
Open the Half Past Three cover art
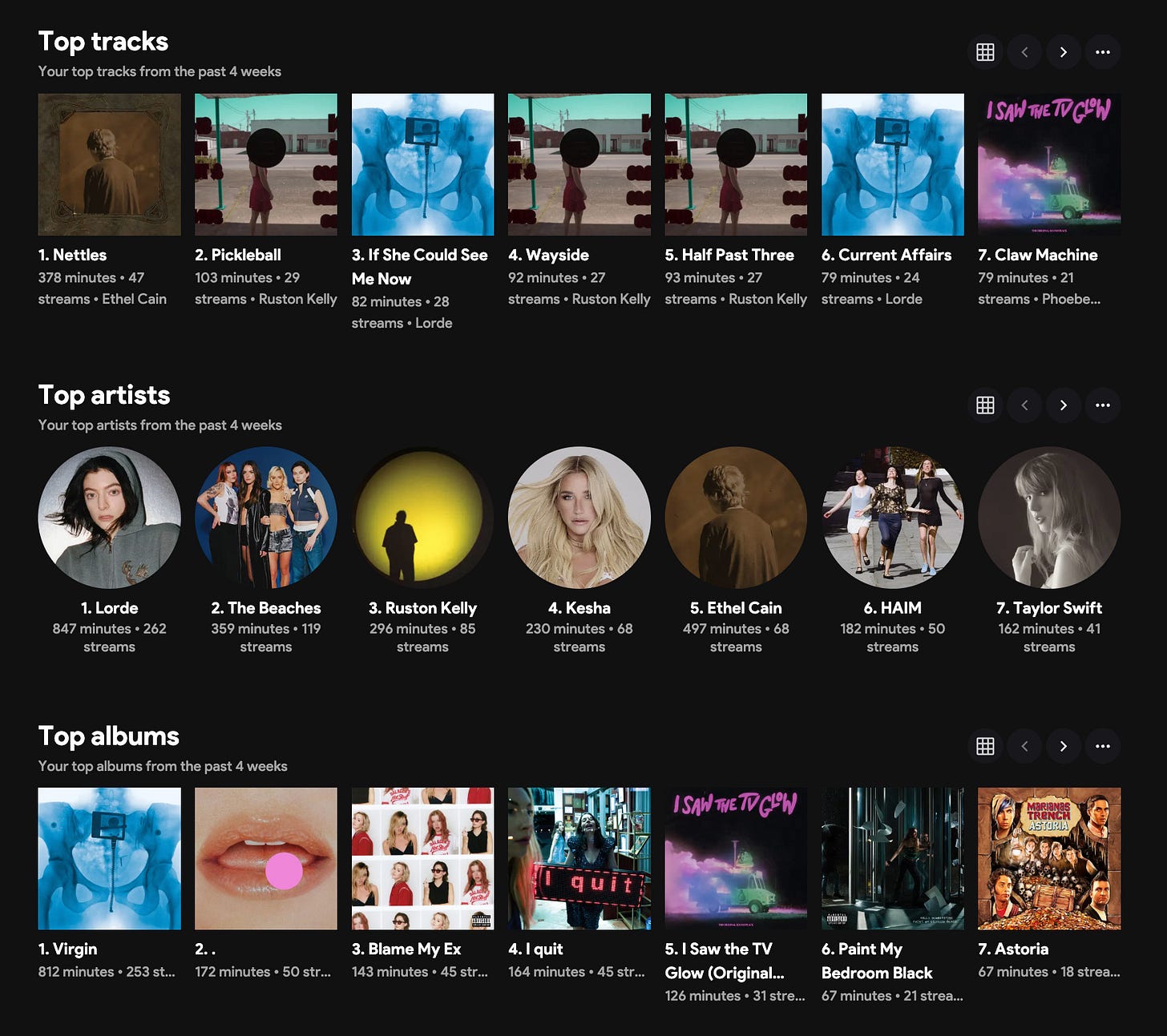(736, 164)
